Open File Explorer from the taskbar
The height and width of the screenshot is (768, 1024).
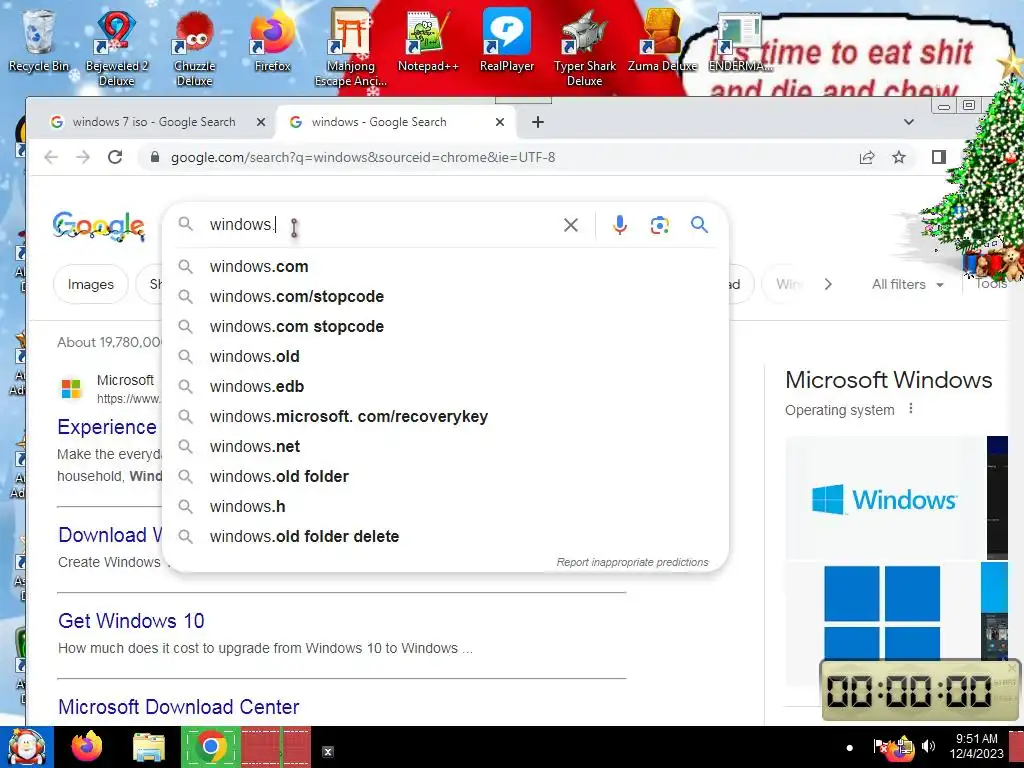(x=149, y=748)
